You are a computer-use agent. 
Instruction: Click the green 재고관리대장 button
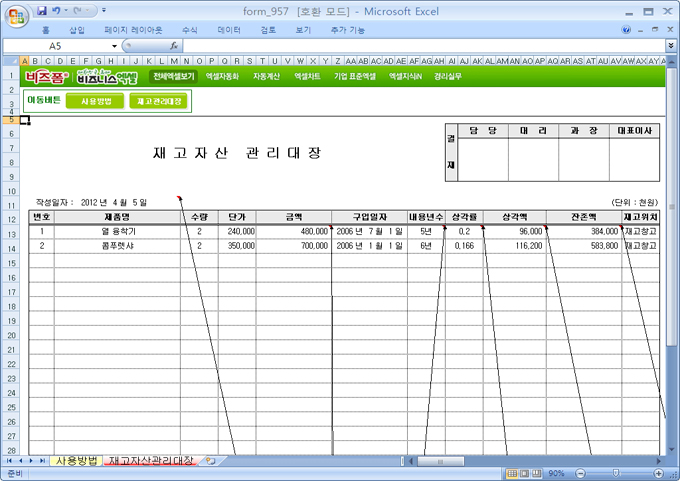pos(158,101)
